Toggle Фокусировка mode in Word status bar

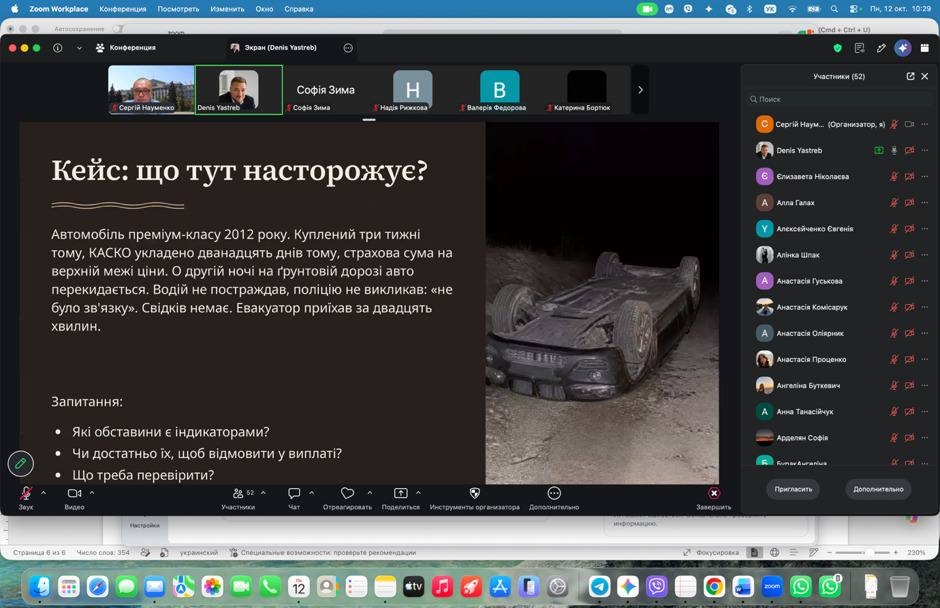pos(711,552)
